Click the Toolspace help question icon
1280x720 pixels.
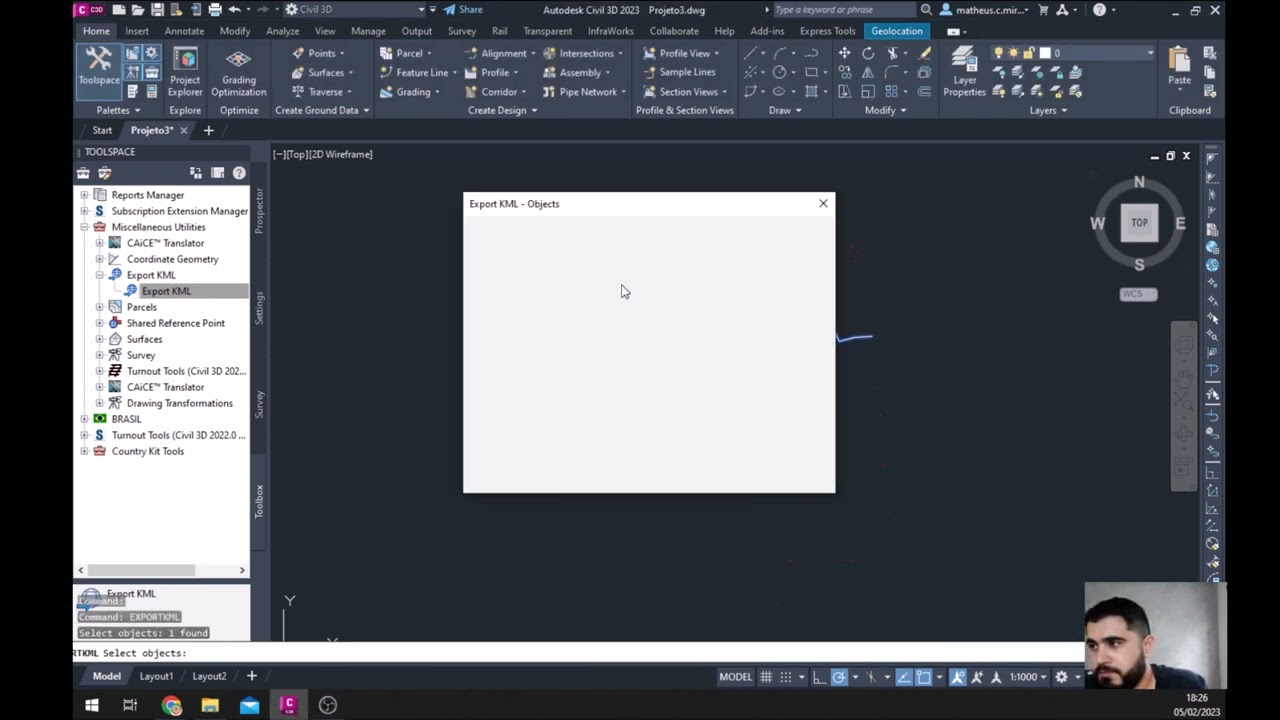239,173
